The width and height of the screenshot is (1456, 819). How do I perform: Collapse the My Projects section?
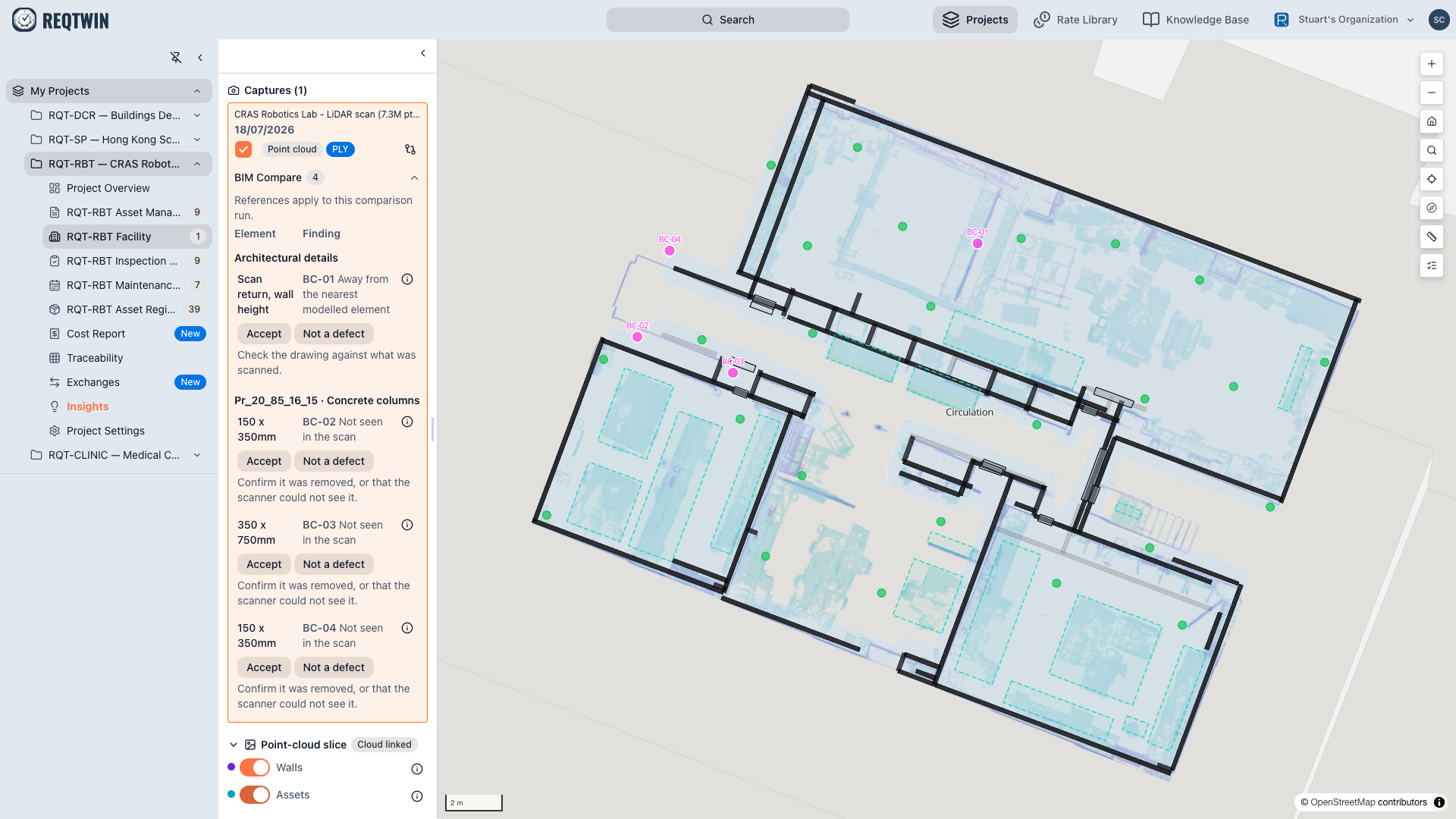pos(197,91)
